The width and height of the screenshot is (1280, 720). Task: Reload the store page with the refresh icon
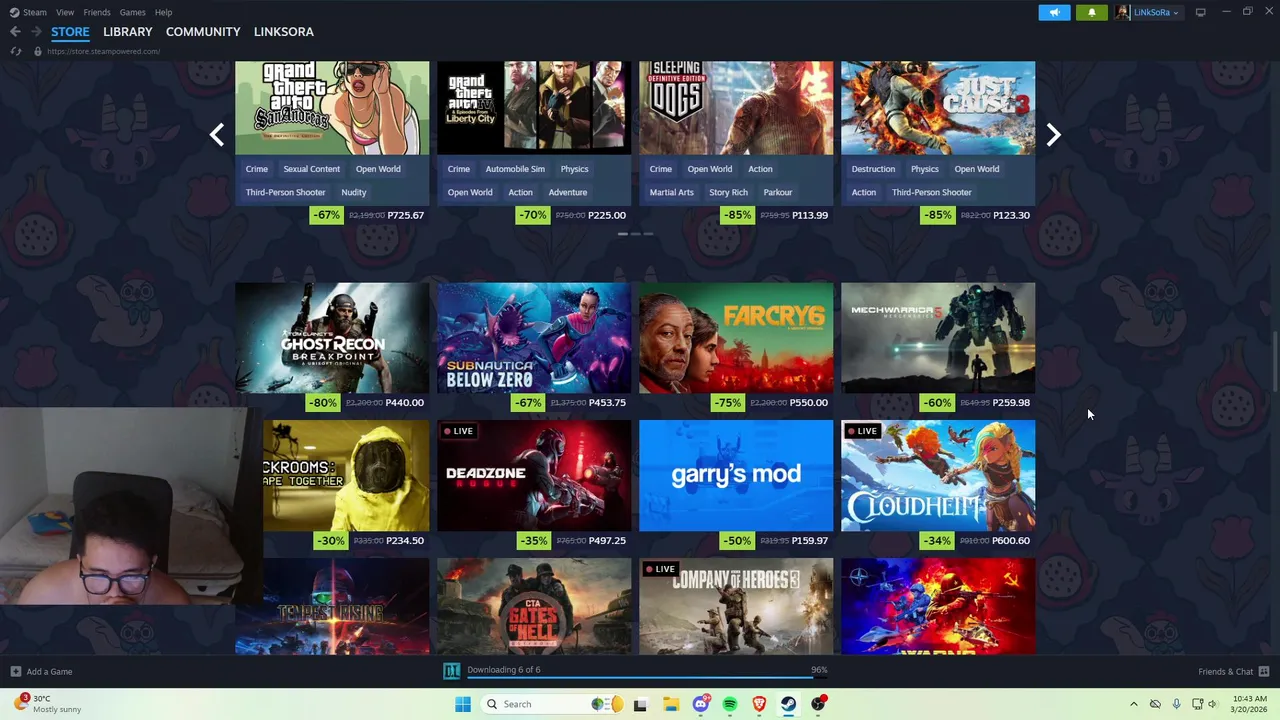pyautogui.click(x=16, y=51)
